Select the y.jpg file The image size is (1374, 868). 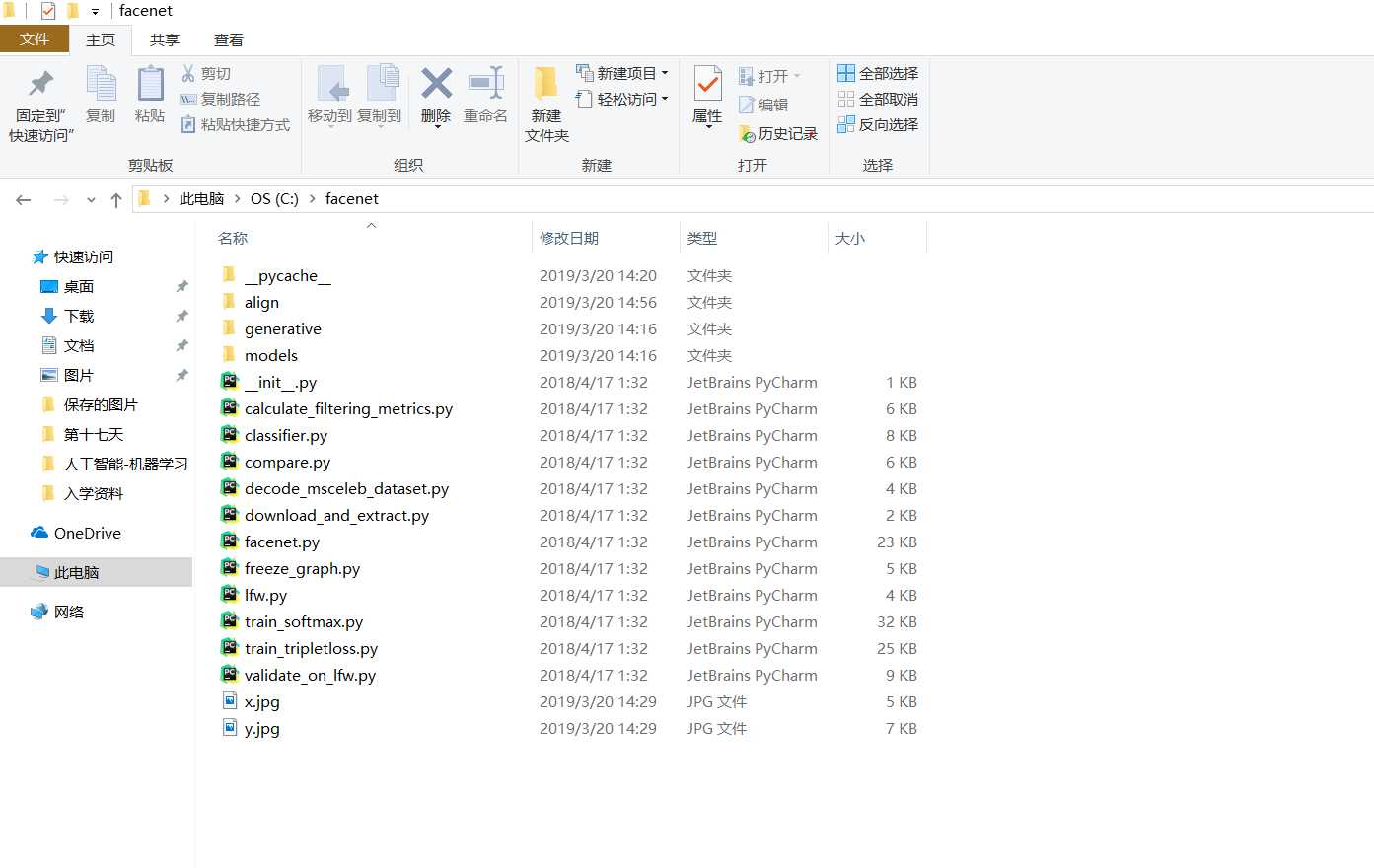tap(262, 728)
